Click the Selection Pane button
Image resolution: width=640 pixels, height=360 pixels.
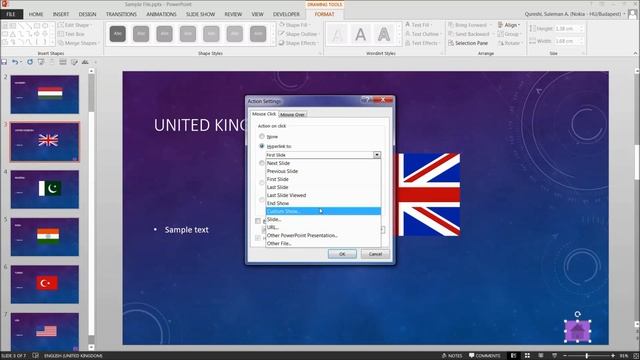coord(468,43)
